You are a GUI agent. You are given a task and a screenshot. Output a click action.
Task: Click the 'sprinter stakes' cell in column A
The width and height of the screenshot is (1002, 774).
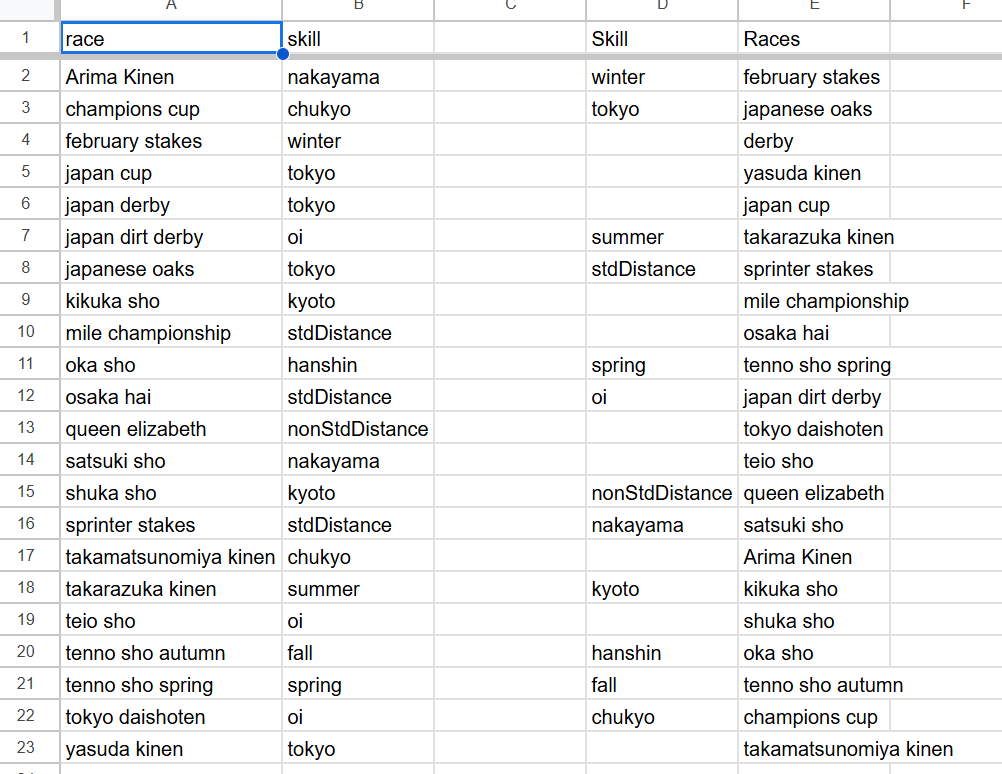(171, 524)
